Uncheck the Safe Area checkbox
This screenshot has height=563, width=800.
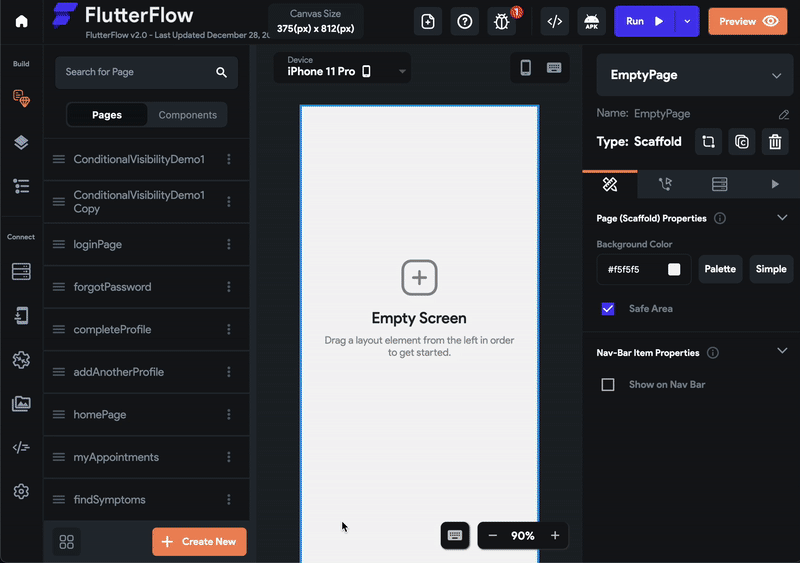point(608,309)
